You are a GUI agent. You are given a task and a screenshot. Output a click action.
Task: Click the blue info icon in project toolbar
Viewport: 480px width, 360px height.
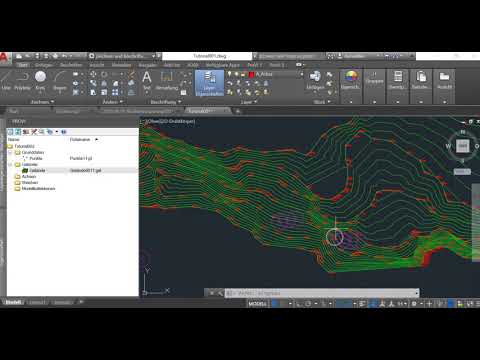coord(64,132)
